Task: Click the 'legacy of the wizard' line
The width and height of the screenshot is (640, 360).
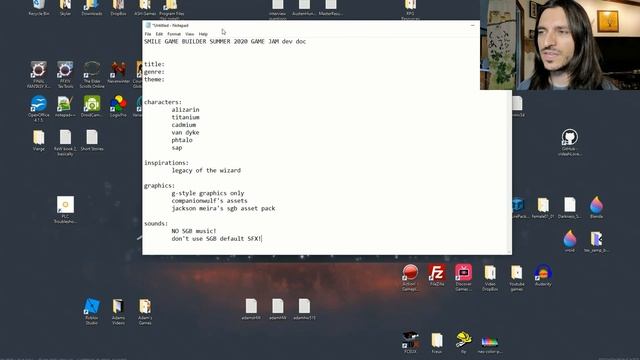Action: point(206,170)
